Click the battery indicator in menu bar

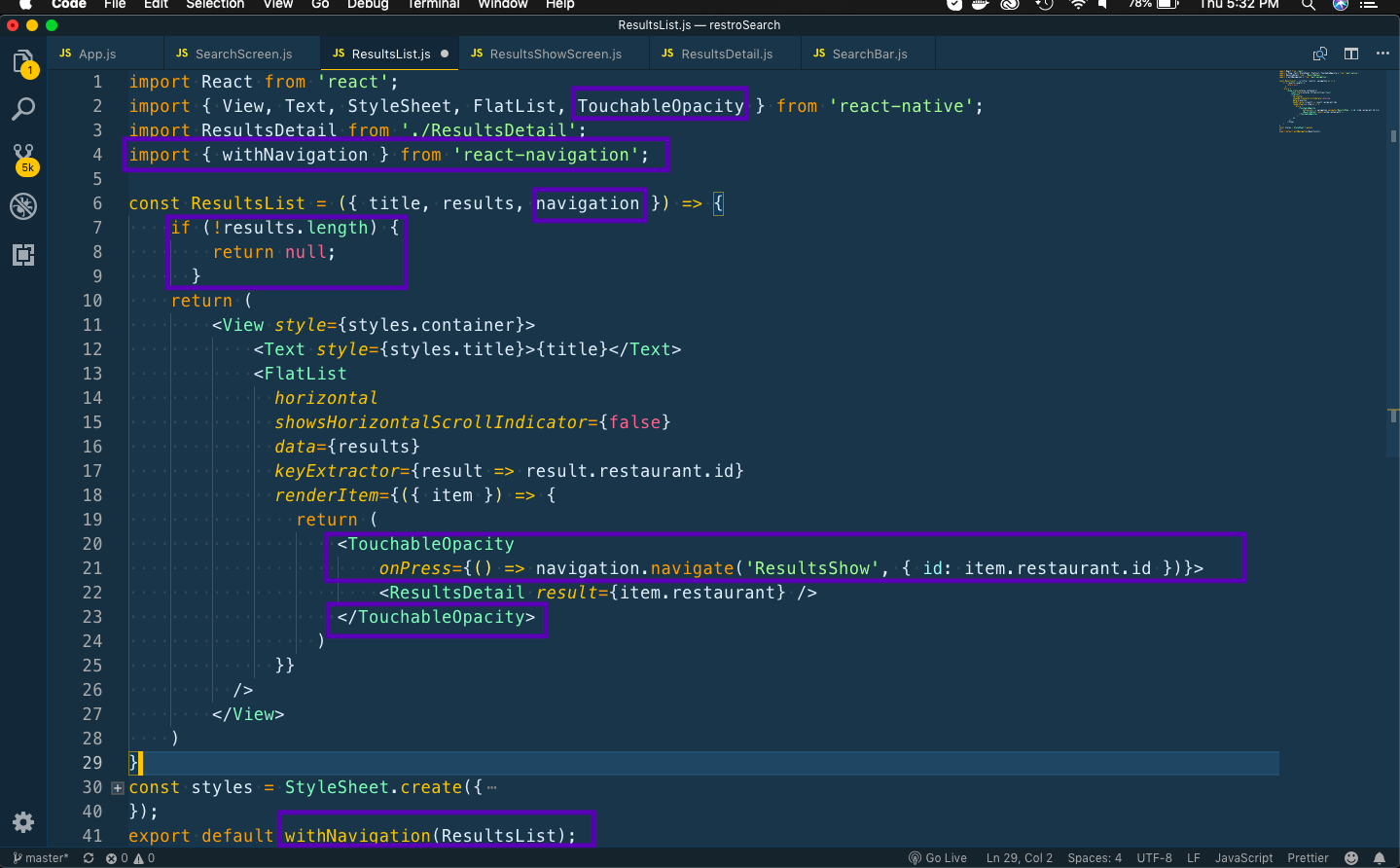pos(1155,5)
